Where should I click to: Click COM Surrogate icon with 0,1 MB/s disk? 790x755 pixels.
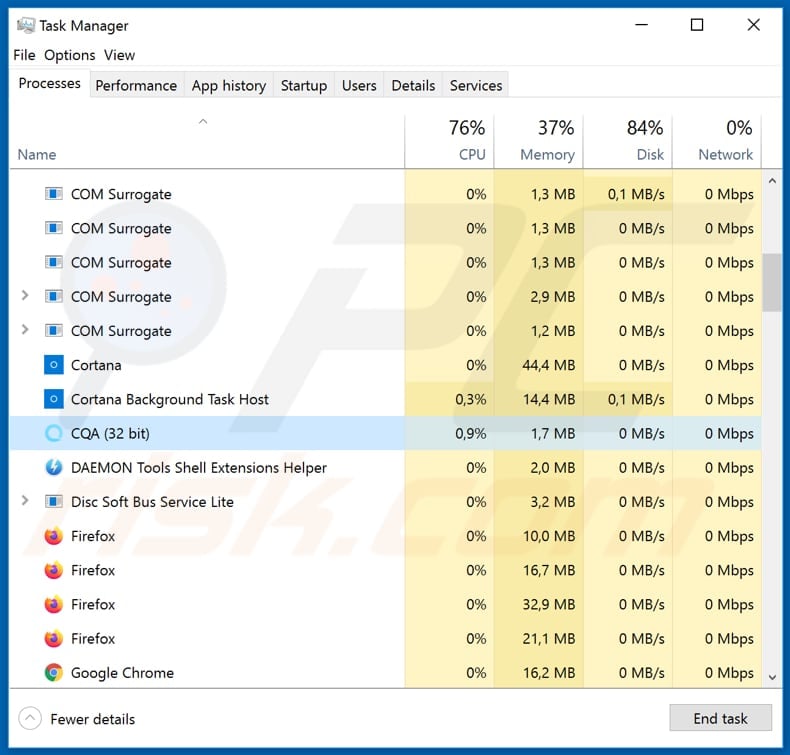[53, 194]
